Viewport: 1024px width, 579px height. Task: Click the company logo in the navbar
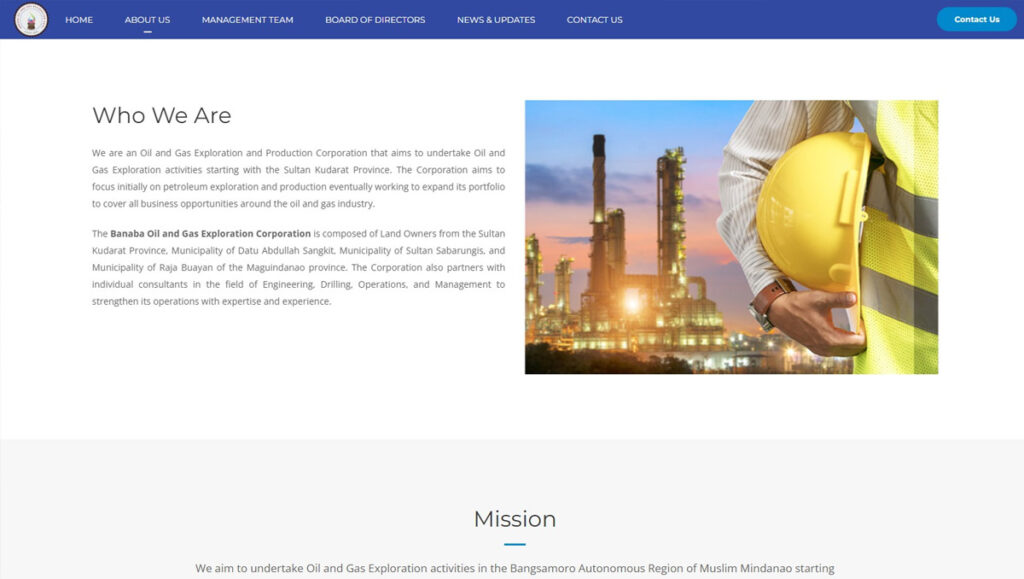(31, 19)
